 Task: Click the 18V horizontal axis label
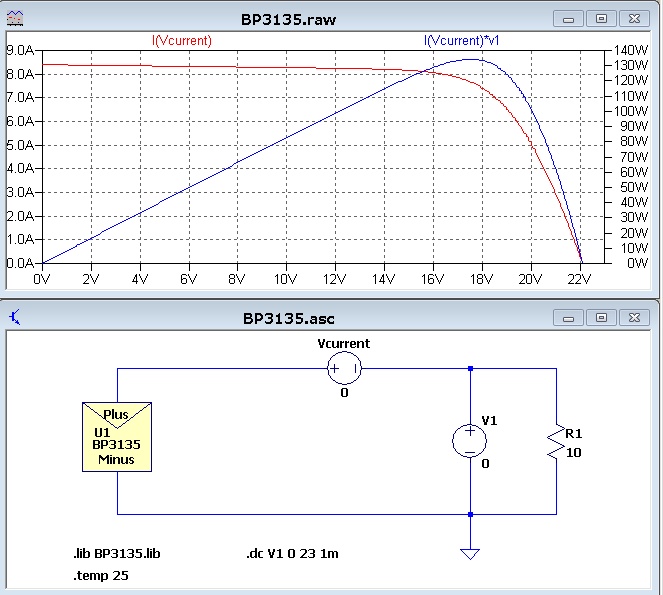(x=482, y=279)
